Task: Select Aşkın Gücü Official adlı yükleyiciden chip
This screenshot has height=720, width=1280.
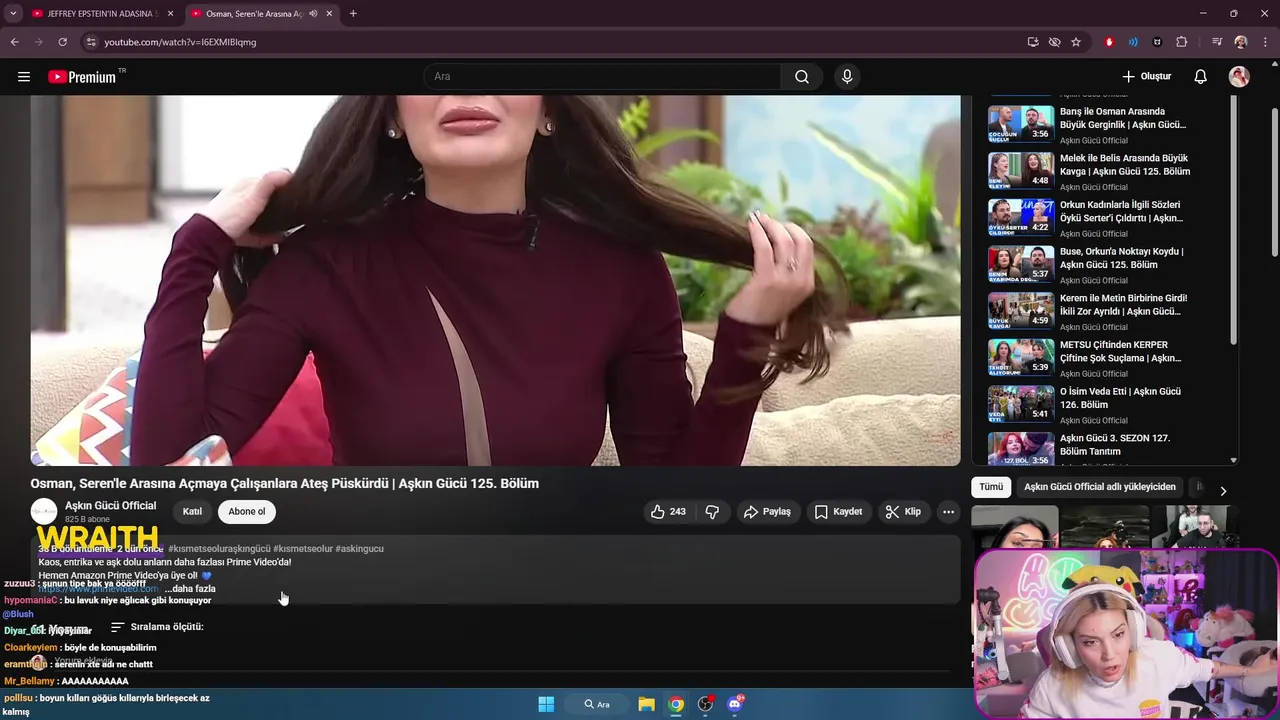Action: point(1100,487)
